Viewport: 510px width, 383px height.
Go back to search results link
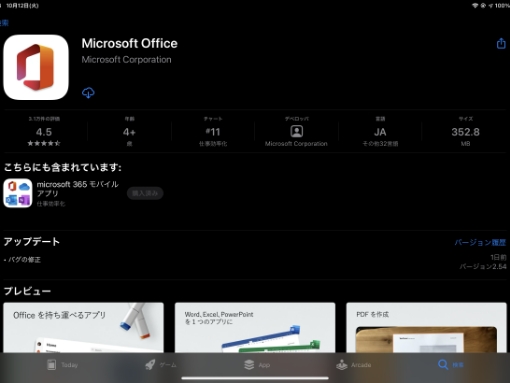4,23
